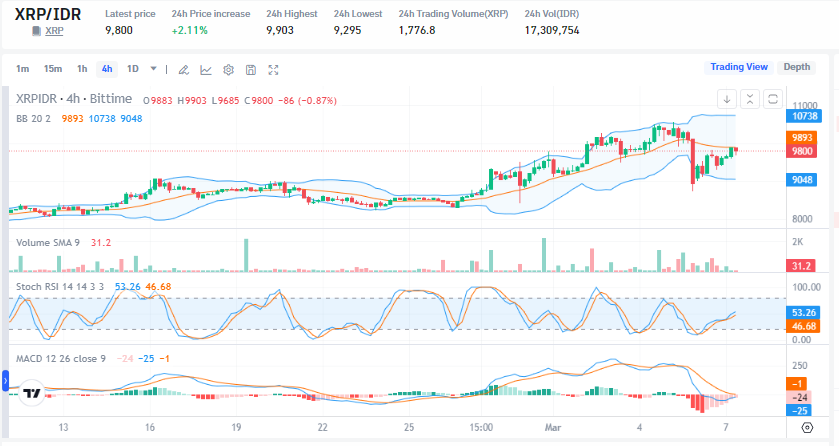Enter fullscreen chart mode
Screen dimensions: 839x446
(273, 70)
